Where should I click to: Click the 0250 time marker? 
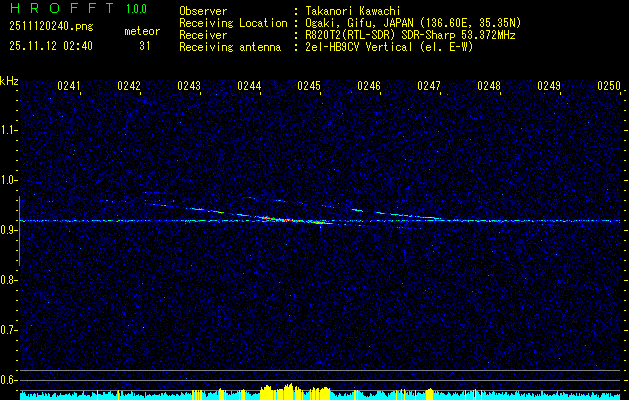click(609, 86)
